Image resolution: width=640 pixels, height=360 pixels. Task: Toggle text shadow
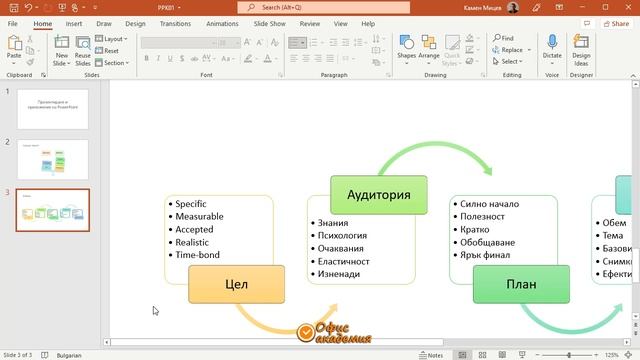pyautogui.click(x=182, y=59)
